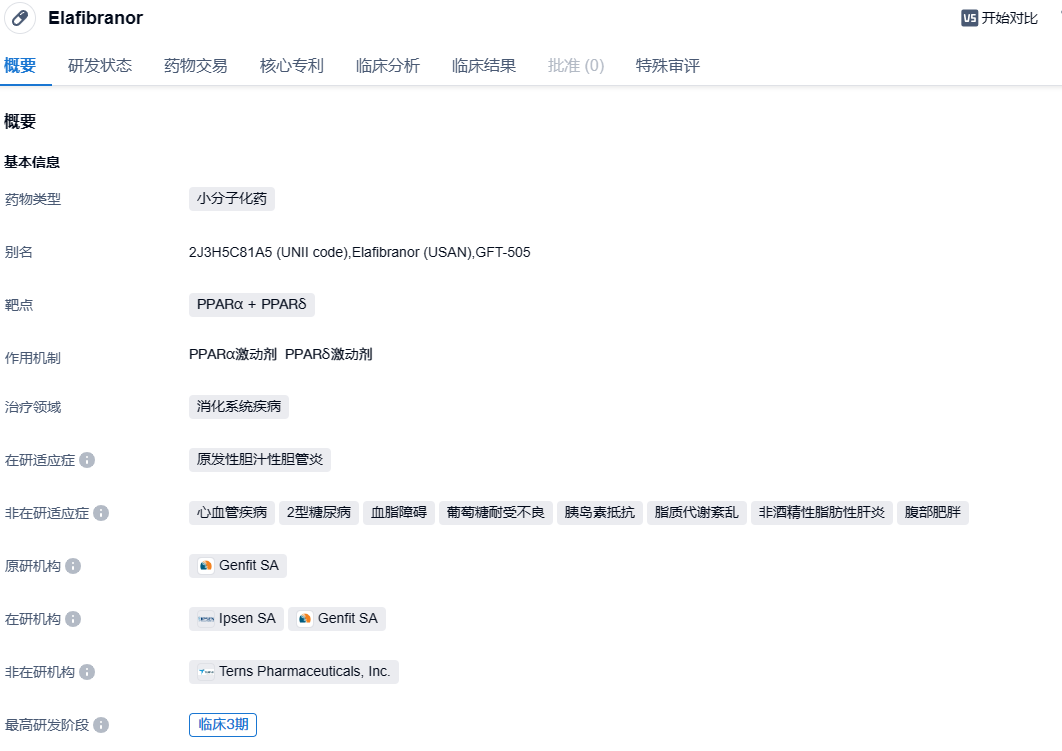
Task: Click info icon beside 原研机构
Action: click(x=73, y=566)
